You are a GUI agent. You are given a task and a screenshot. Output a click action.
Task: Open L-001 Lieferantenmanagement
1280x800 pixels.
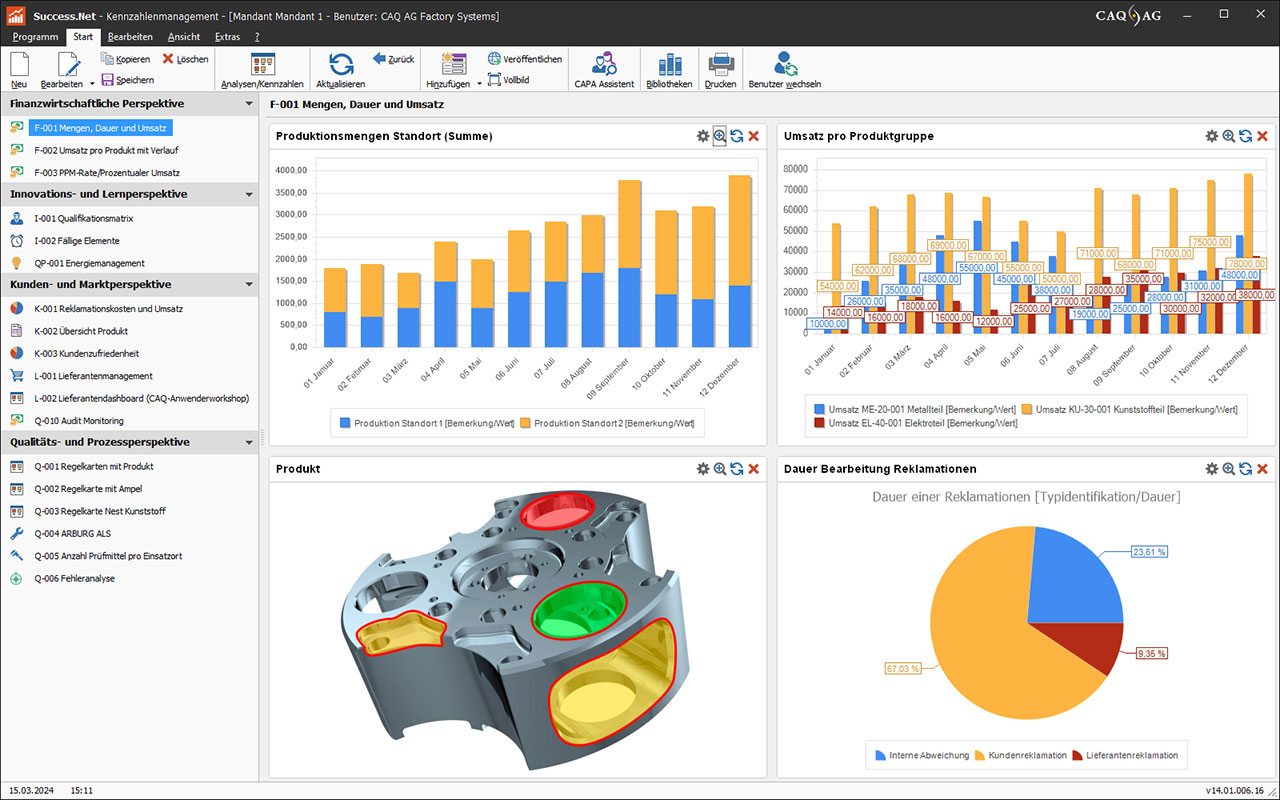(x=93, y=376)
